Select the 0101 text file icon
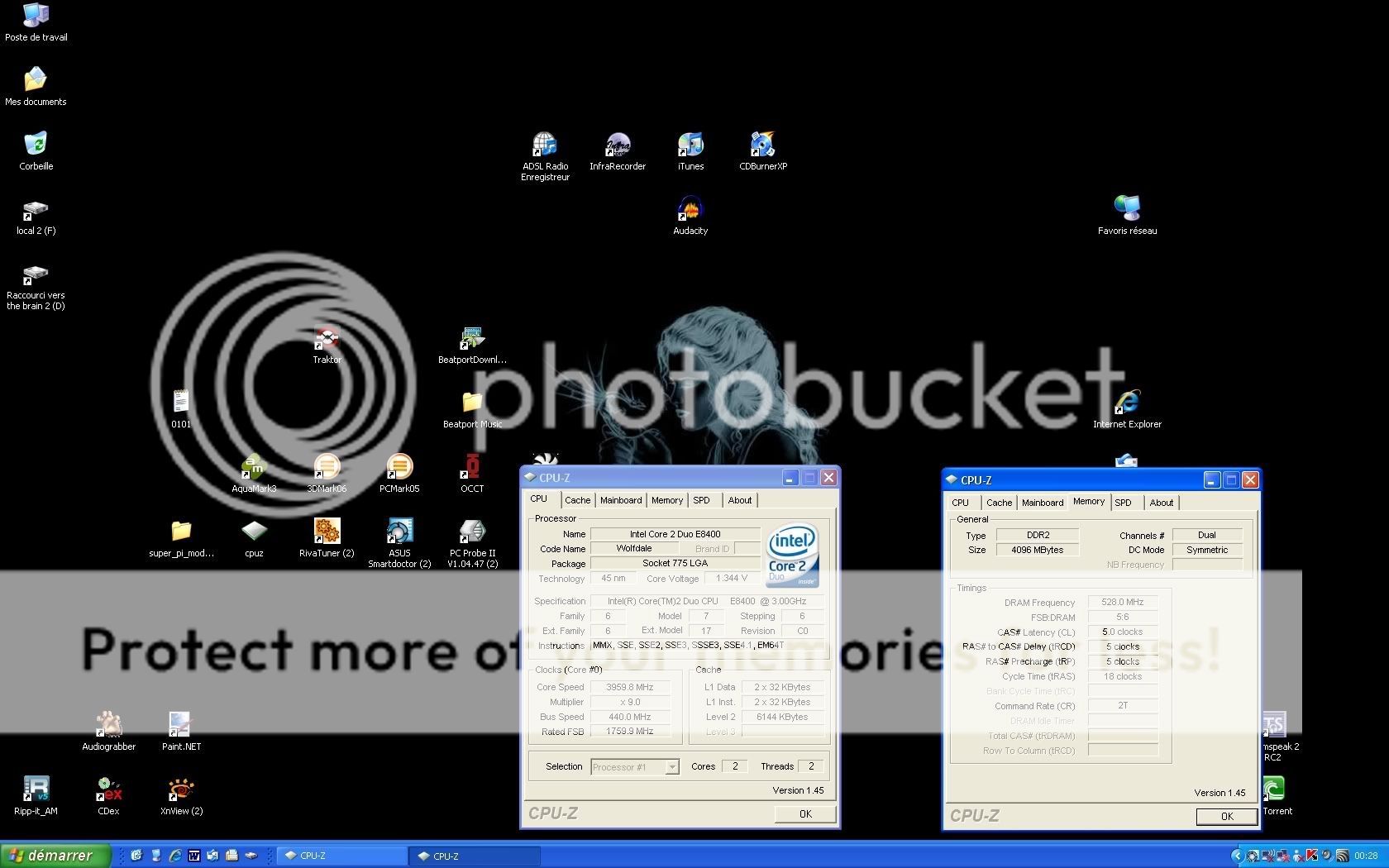 pos(181,408)
